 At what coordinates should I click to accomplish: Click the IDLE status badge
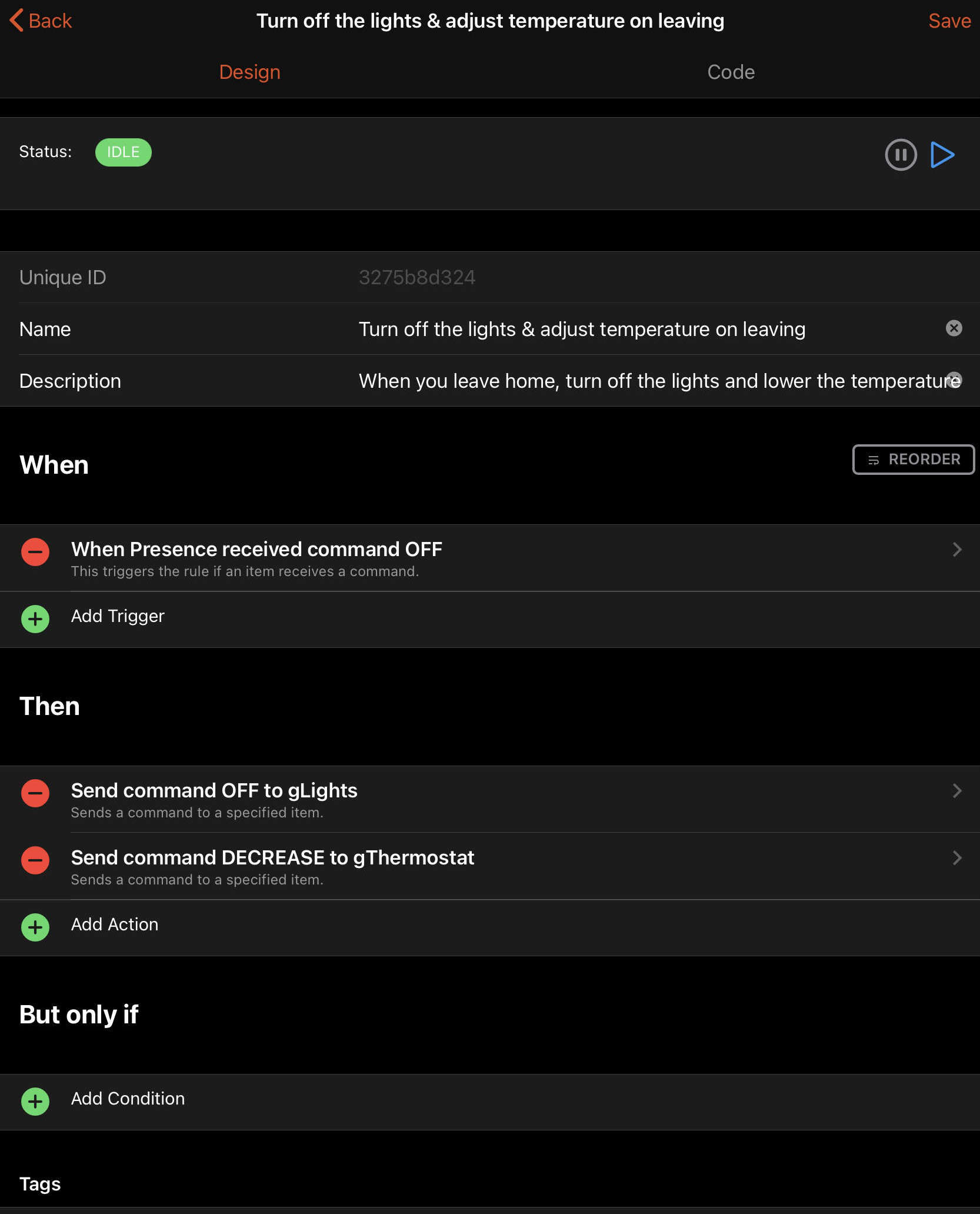tap(123, 152)
